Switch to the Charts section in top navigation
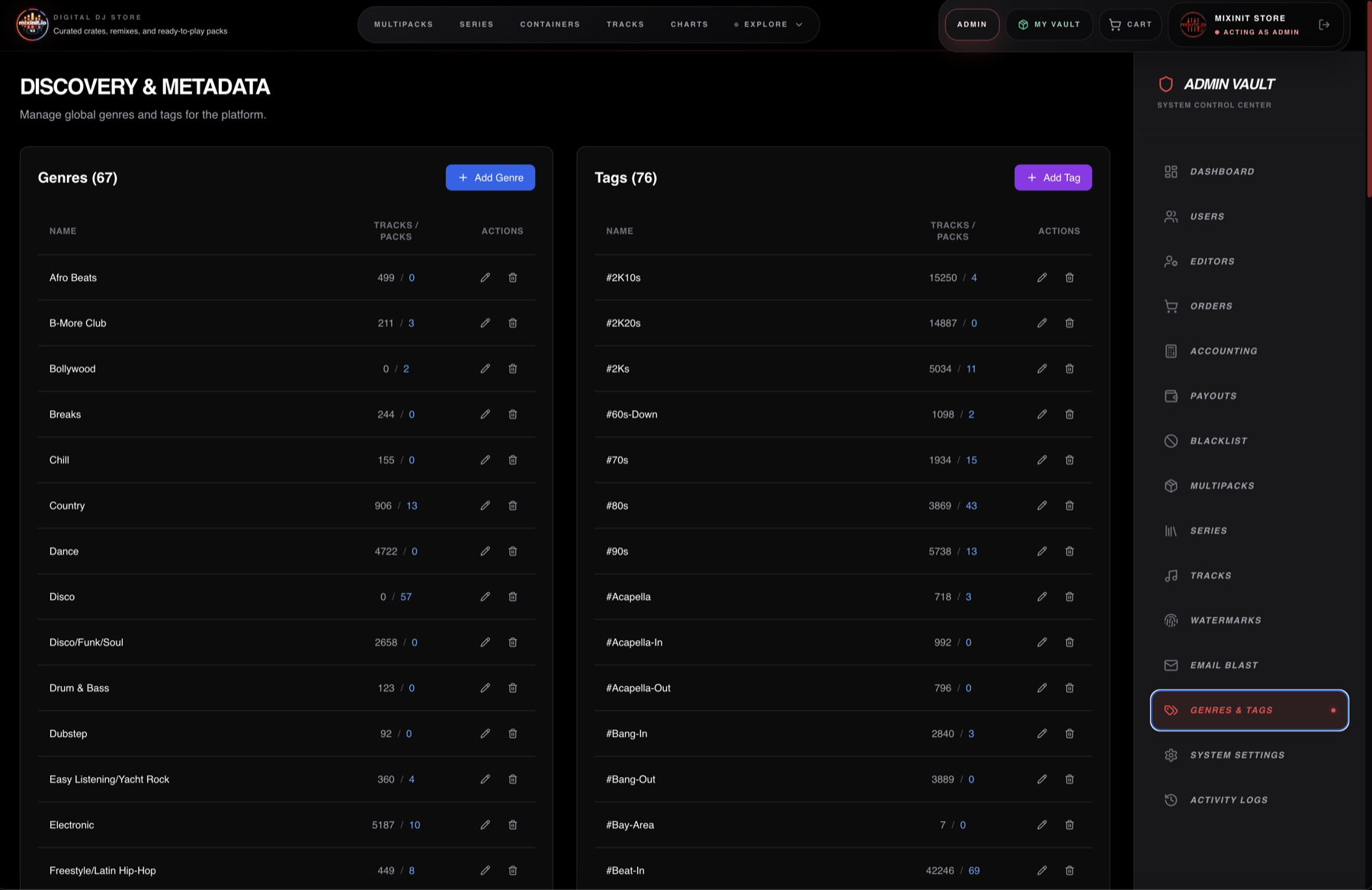 click(x=688, y=24)
